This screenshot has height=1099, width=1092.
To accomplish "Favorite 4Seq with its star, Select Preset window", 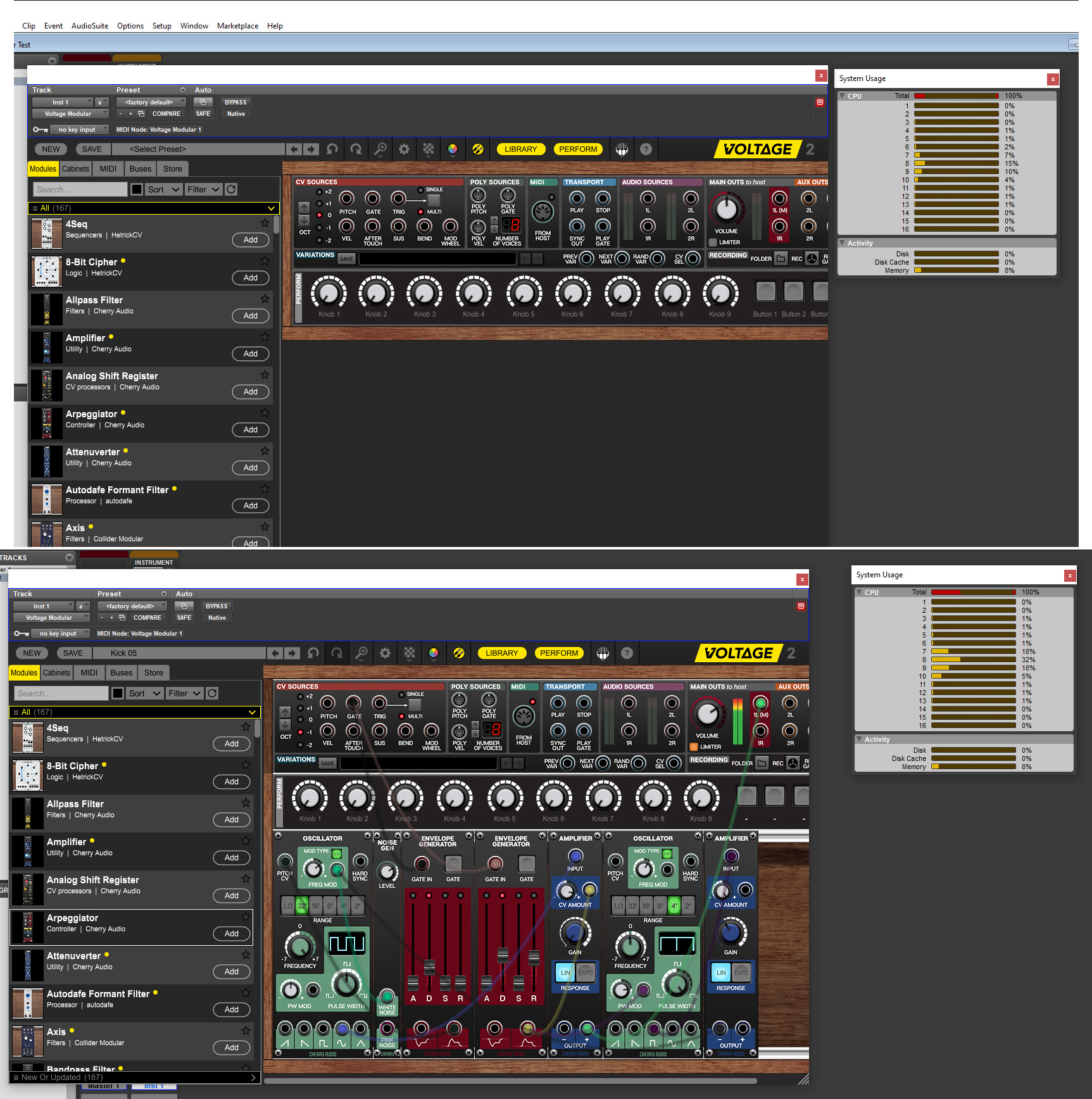I will [x=265, y=223].
